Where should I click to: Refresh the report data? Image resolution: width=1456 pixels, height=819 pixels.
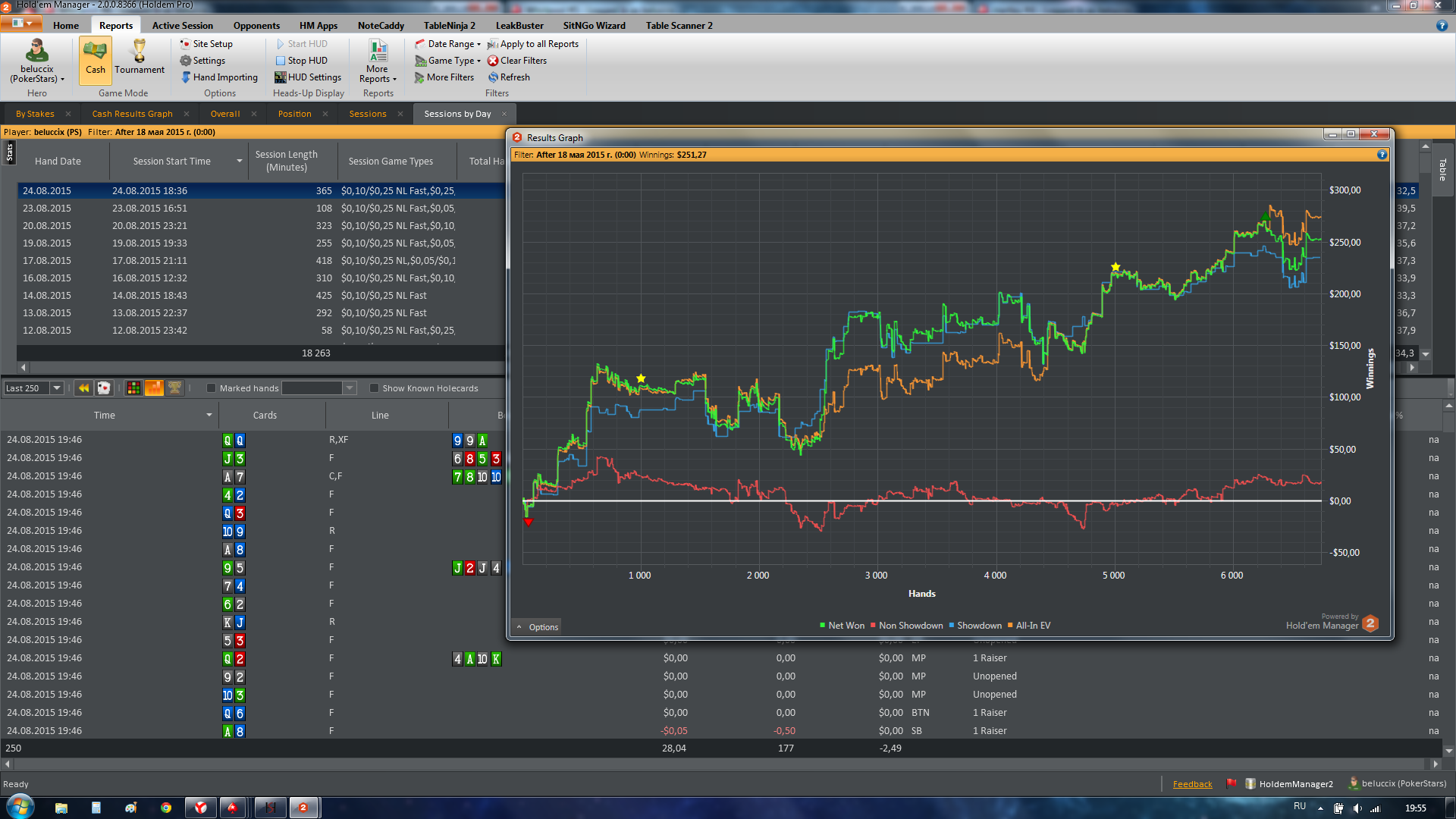click(x=509, y=77)
